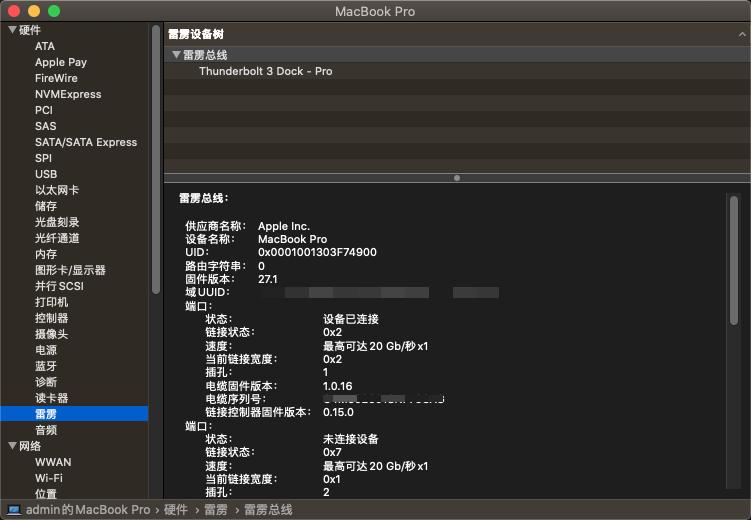Open 打印机 category
This screenshot has height=520, width=751.
click(51, 302)
